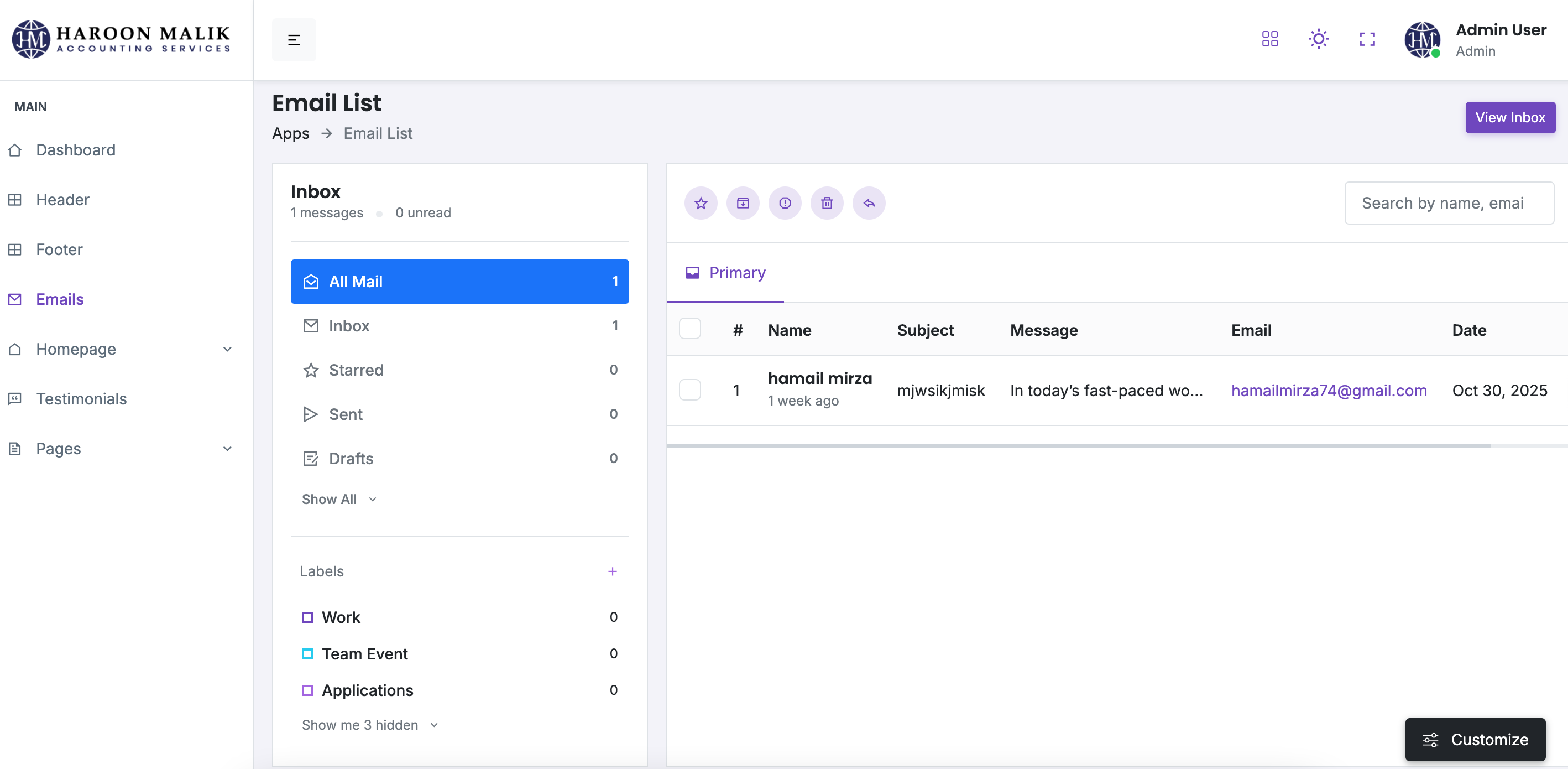Click the Work label color square
This screenshot has width=1568, height=769.
click(x=307, y=617)
